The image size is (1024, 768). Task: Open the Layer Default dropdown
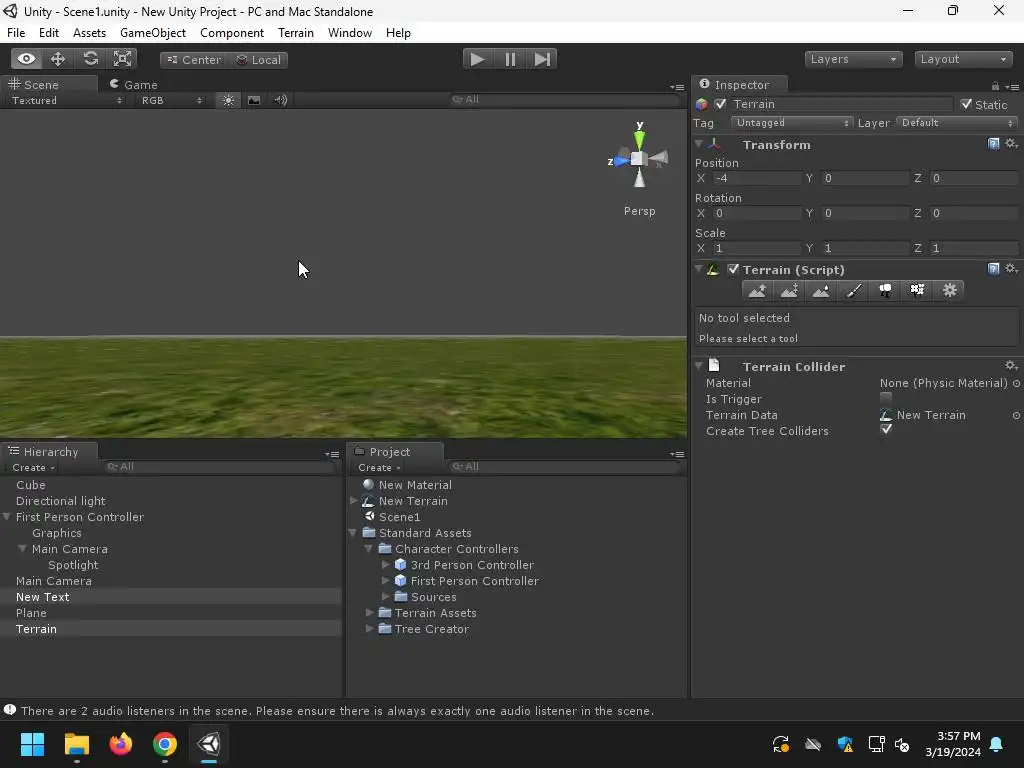[957, 122]
